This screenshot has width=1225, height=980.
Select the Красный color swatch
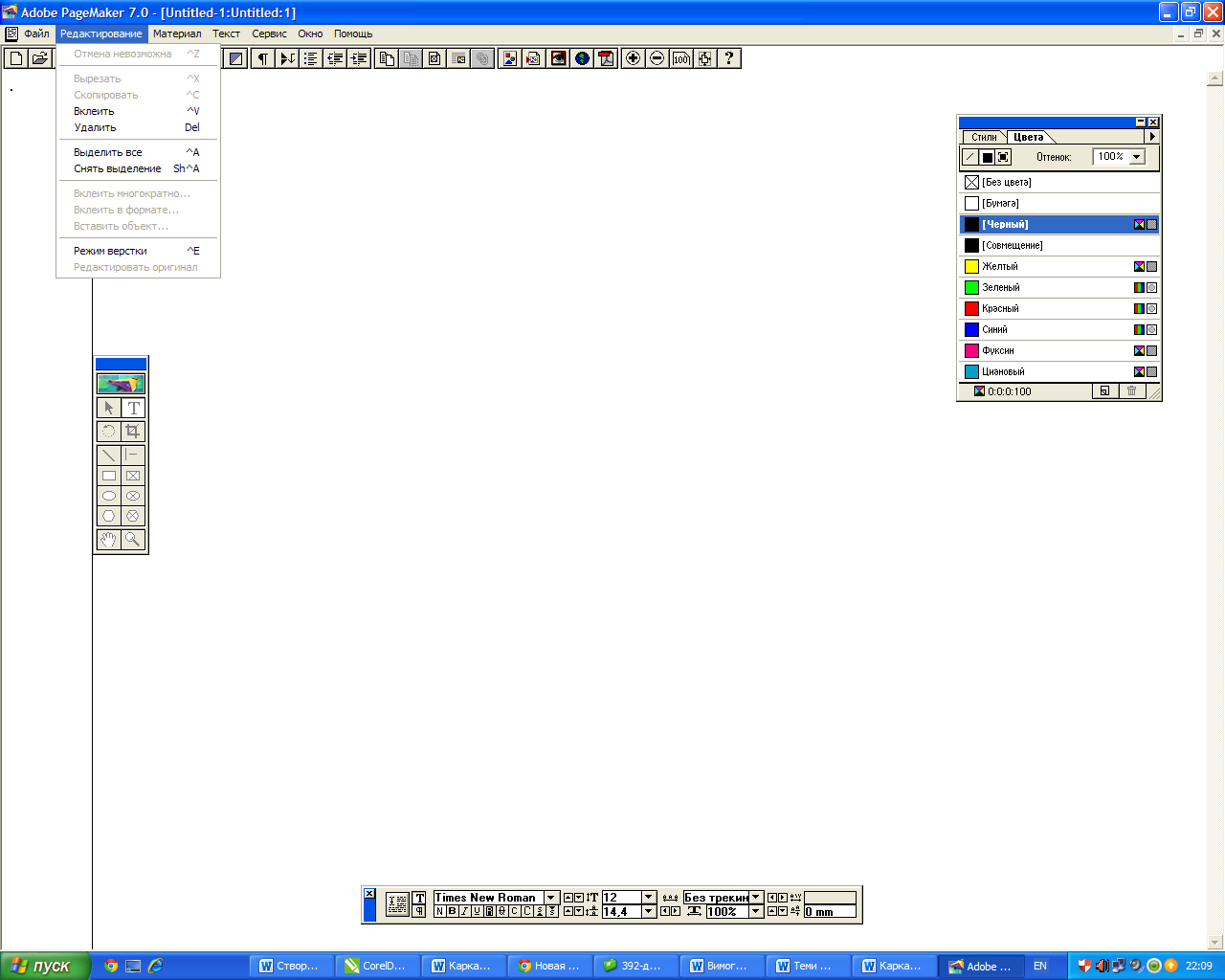tap(971, 308)
